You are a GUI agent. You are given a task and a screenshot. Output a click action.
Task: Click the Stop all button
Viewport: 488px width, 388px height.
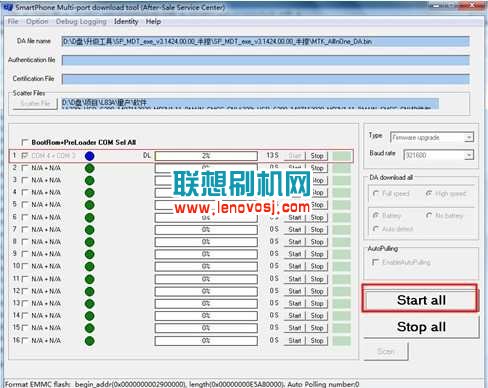click(421, 327)
